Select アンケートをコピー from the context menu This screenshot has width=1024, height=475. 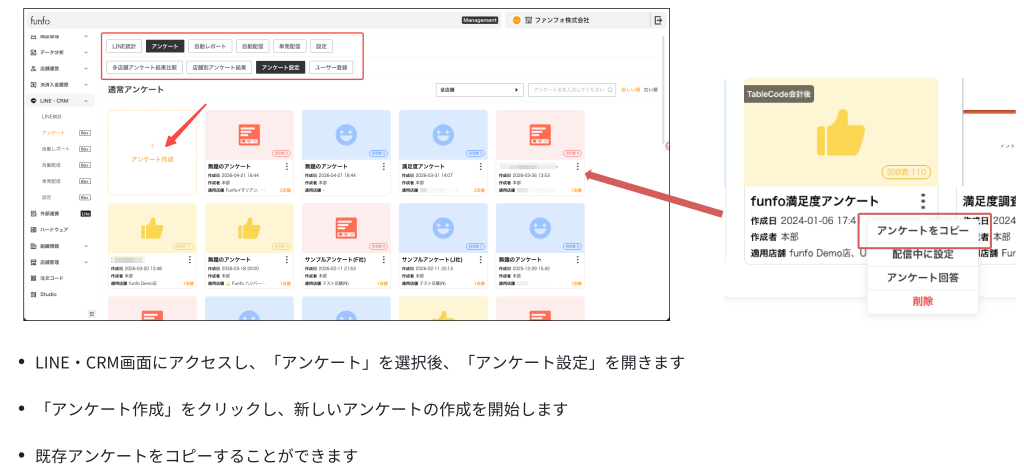(923, 231)
